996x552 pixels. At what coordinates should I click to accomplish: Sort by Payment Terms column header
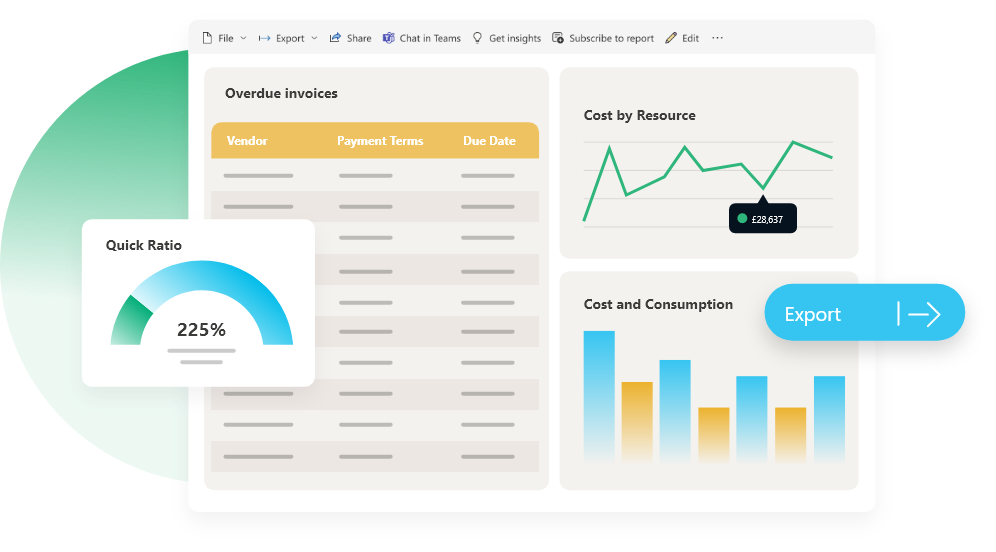[x=380, y=141]
